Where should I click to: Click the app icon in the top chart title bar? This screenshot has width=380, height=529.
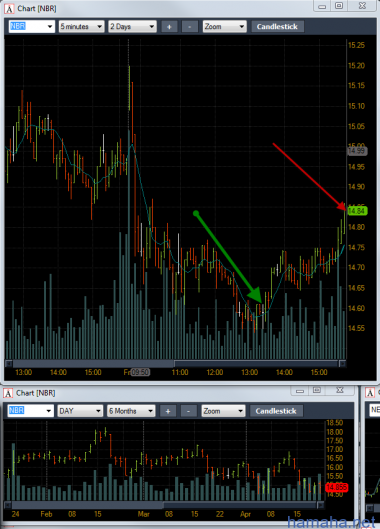9,9
